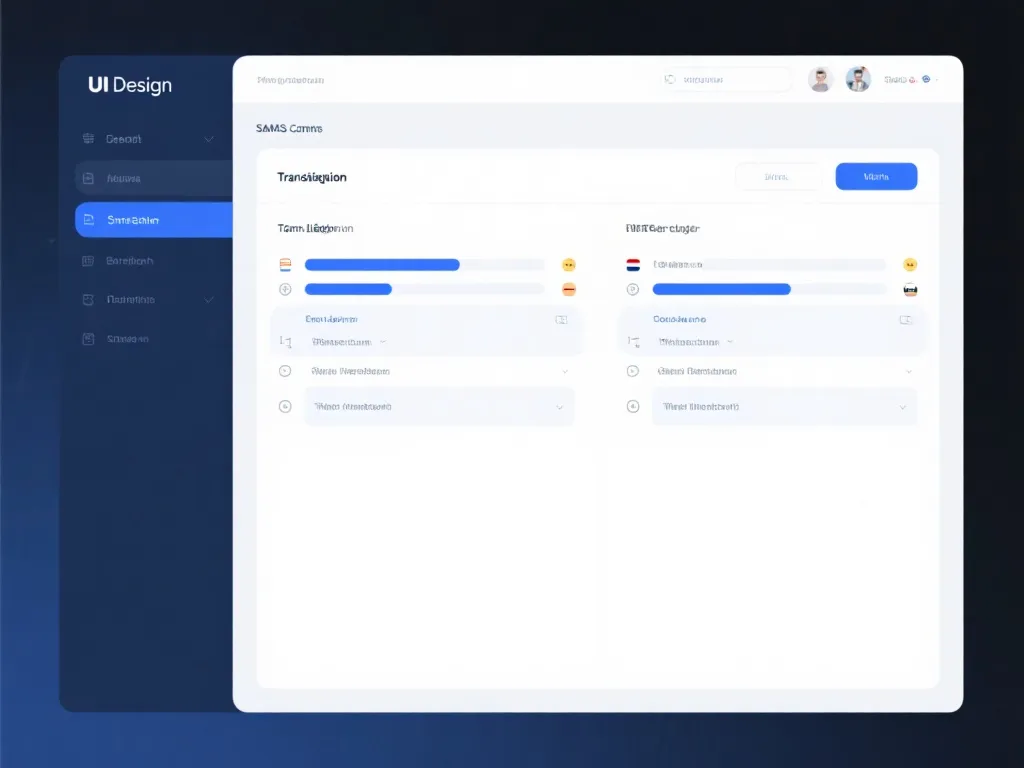Click the SAMS page heading
The image size is (1024, 768).
point(289,128)
